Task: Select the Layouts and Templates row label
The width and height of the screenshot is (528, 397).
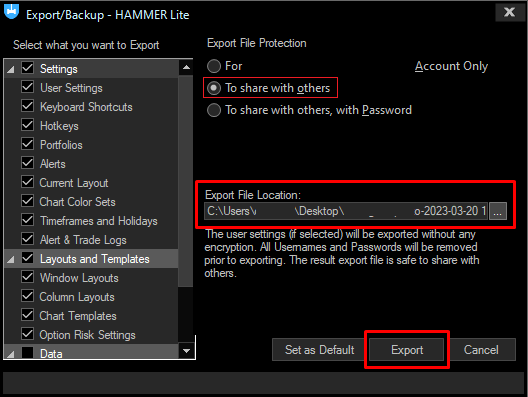Action: pos(95,259)
